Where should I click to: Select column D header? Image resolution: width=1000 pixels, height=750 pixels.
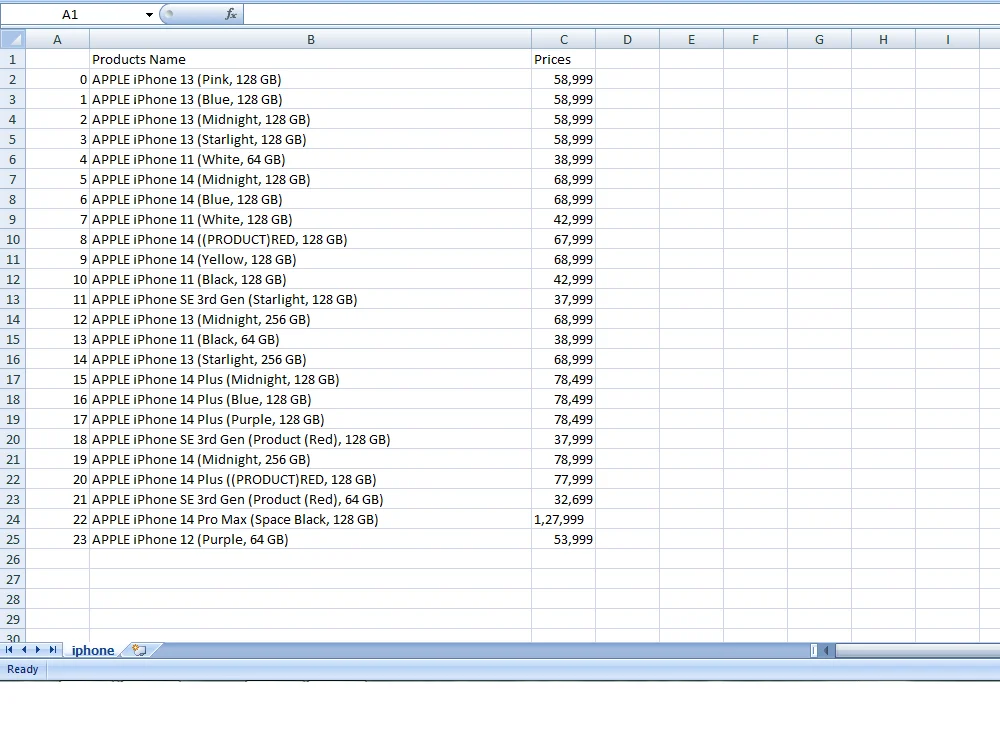(628, 40)
